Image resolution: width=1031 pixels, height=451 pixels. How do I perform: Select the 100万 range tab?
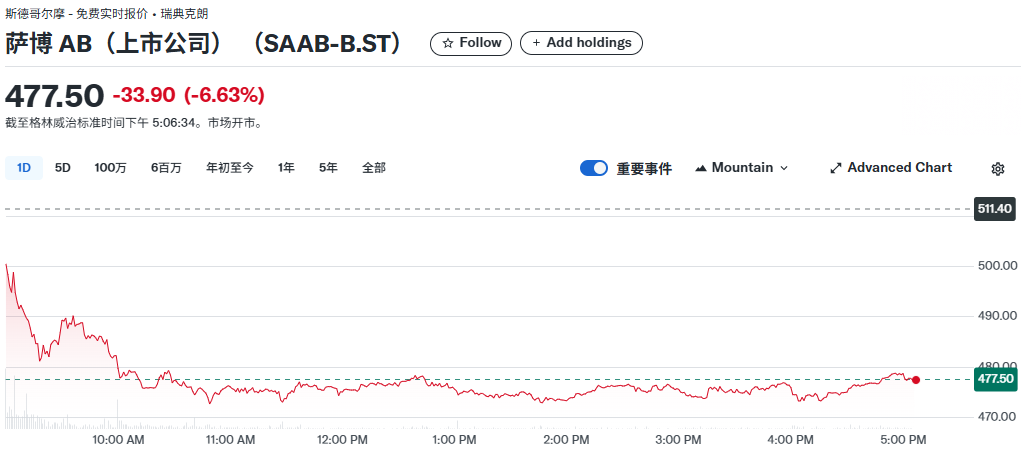(x=110, y=168)
